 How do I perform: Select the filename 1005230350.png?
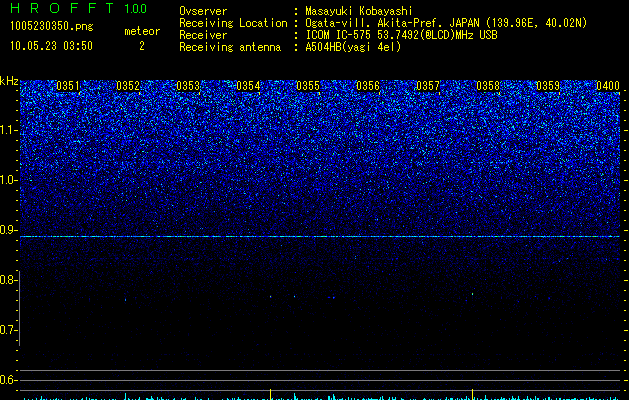click(52, 26)
